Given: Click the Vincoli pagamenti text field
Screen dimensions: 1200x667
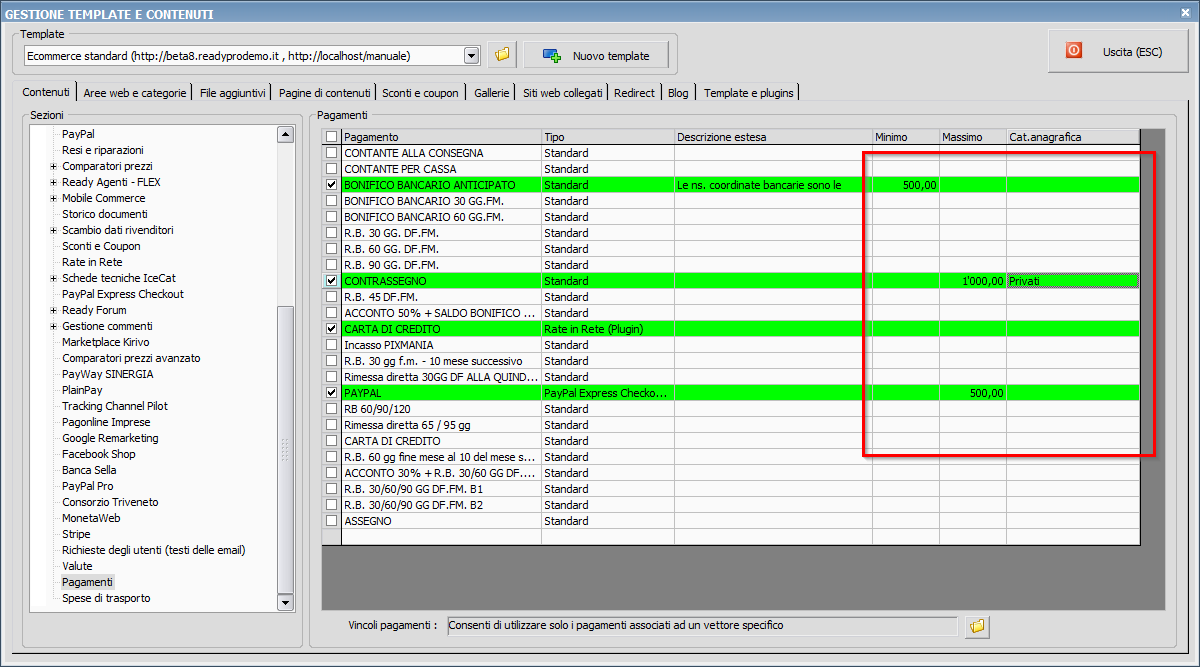Looking at the screenshot, I should coord(702,626).
